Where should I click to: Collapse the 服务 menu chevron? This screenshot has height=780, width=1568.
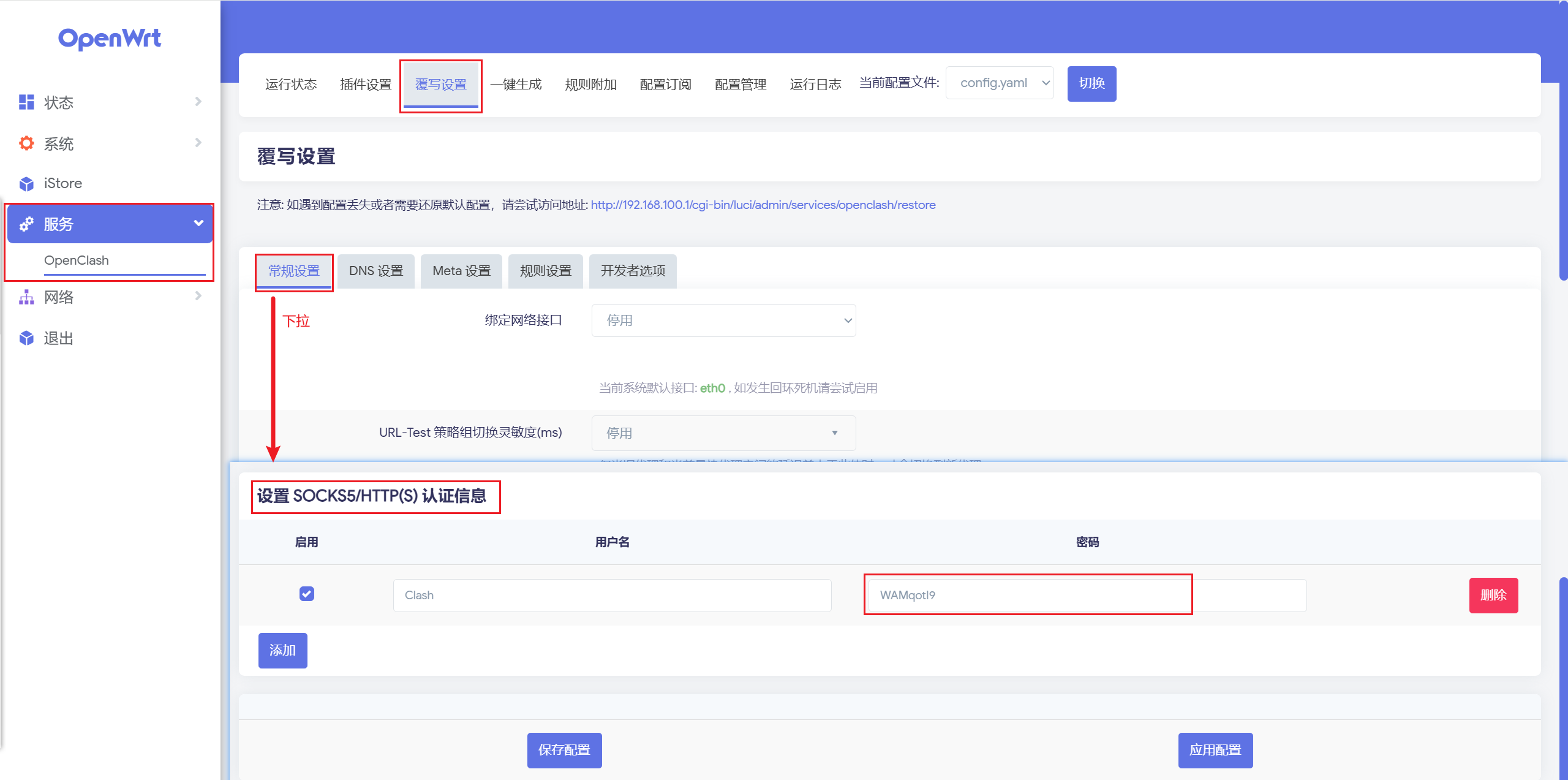click(198, 223)
